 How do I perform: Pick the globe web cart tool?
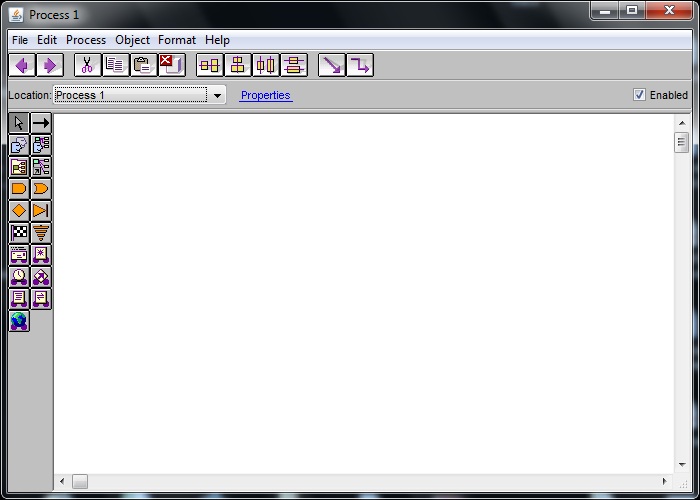(19, 321)
